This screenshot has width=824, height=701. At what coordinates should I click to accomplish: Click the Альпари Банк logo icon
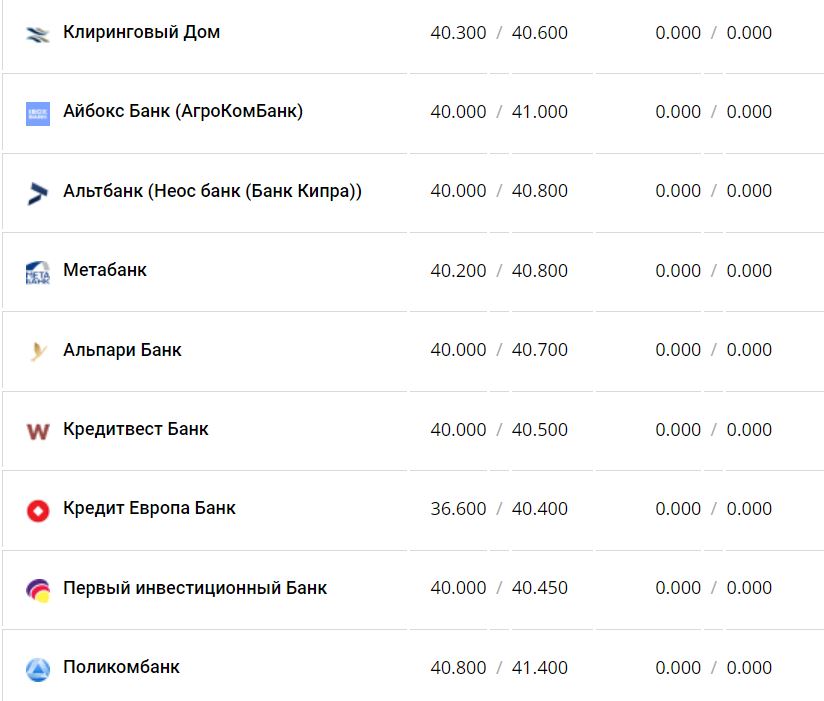click(37, 351)
